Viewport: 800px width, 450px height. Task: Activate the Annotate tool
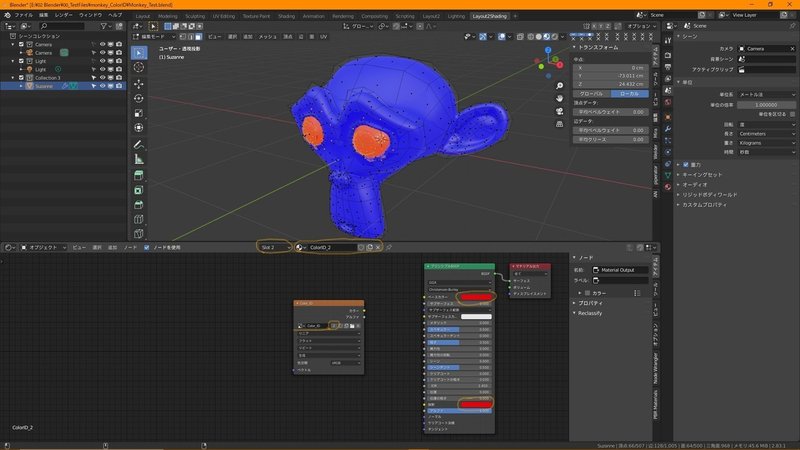pyautogui.click(x=139, y=145)
